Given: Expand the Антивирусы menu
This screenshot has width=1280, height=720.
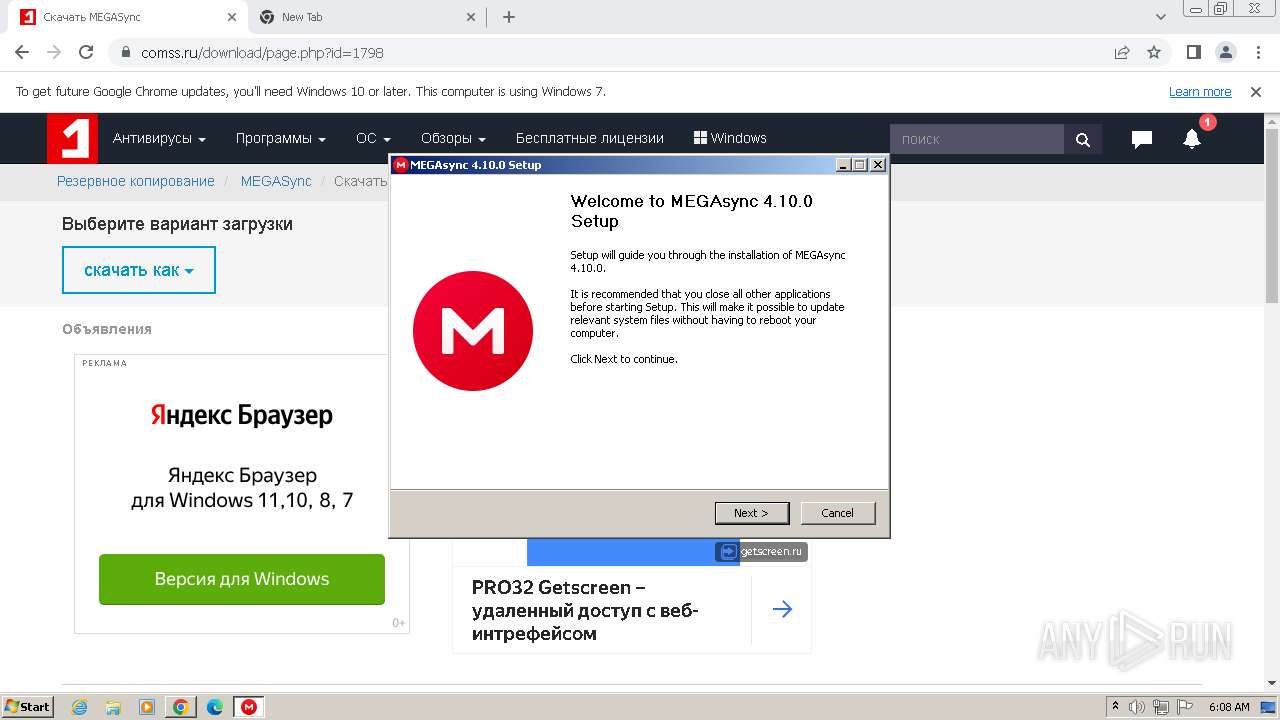Looking at the screenshot, I should pos(159,138).
